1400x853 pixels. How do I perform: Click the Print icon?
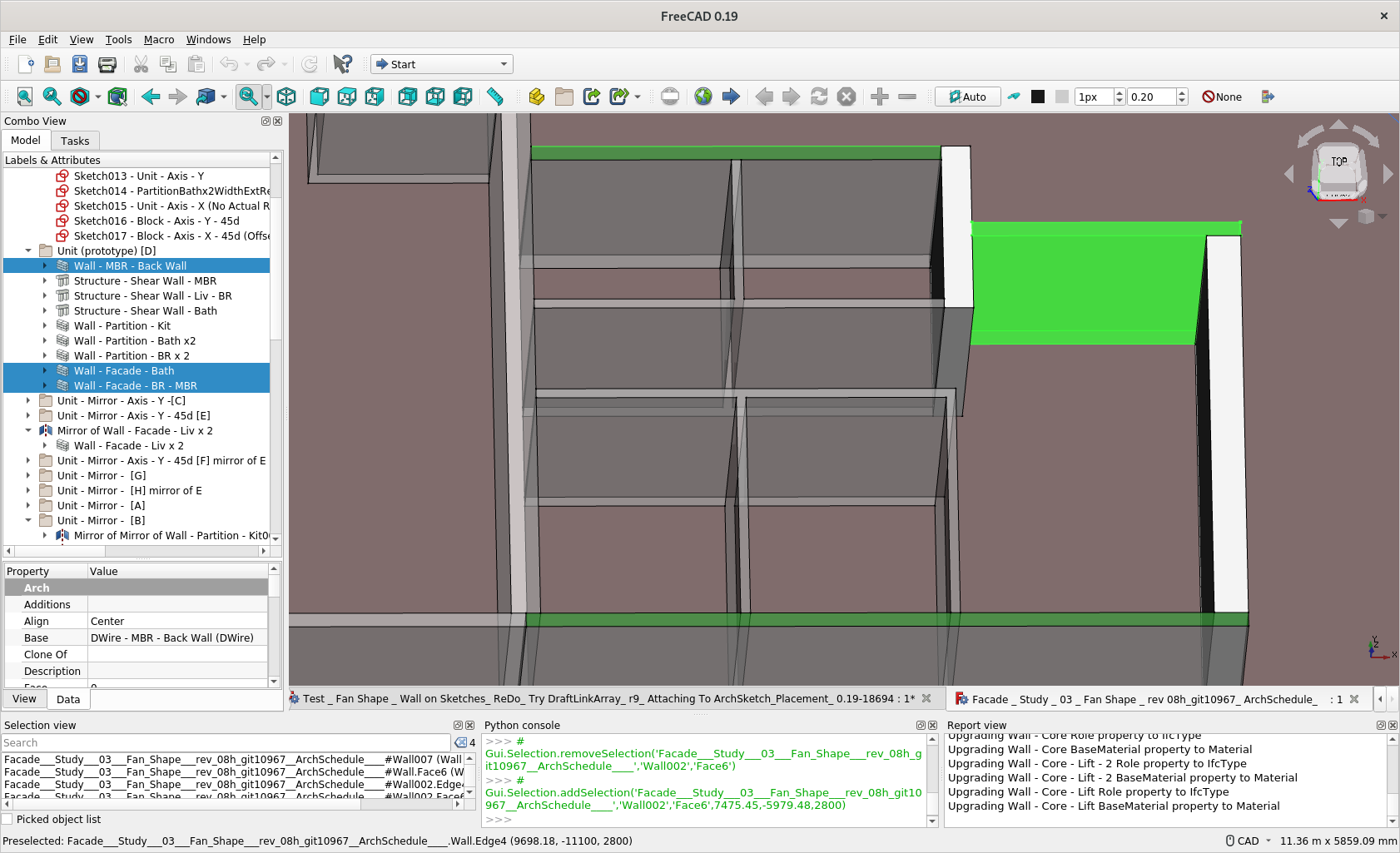tap(107, 64)
